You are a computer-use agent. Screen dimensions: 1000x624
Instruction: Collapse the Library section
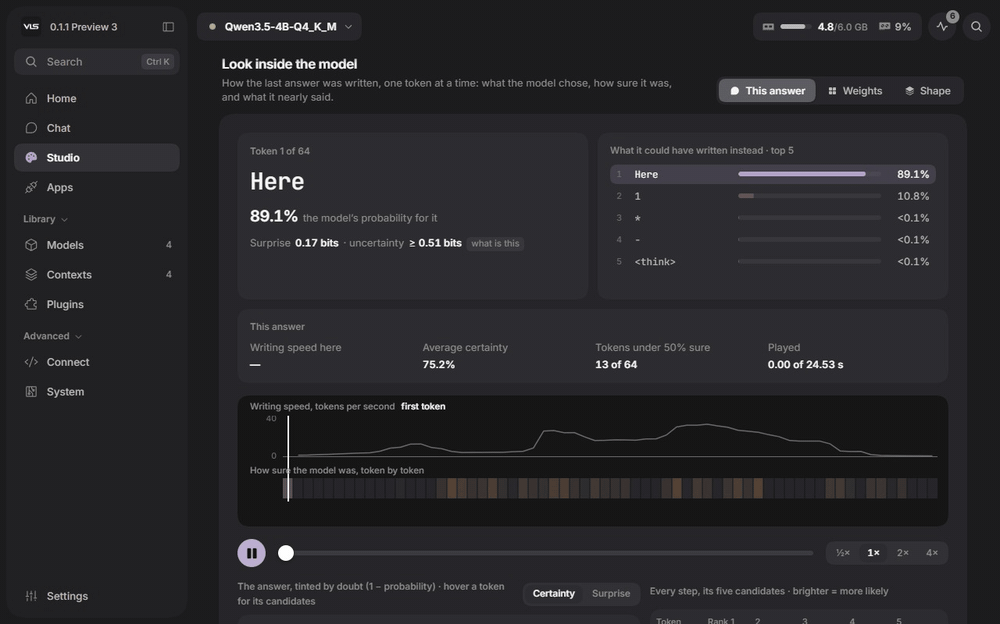point(45,219)
